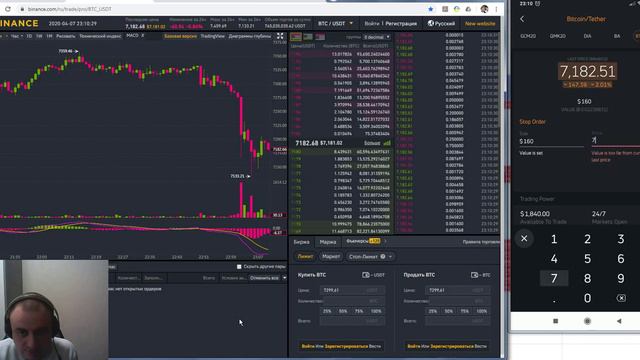Open the Фьючерсы tab
The height and width of the screenshot is (360, 640).
point(363,241)
